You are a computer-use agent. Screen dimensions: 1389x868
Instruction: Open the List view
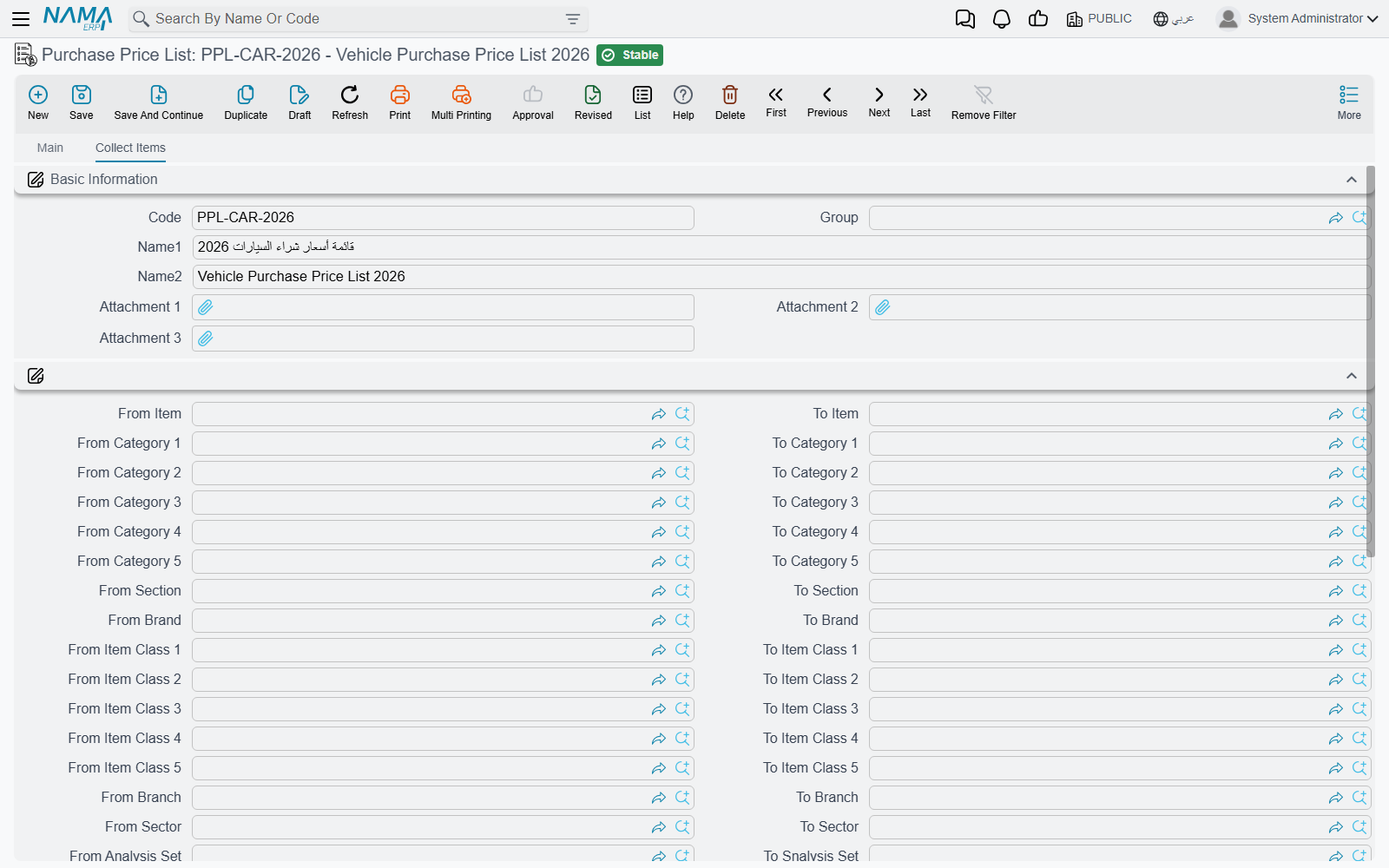tap(642, 102)
